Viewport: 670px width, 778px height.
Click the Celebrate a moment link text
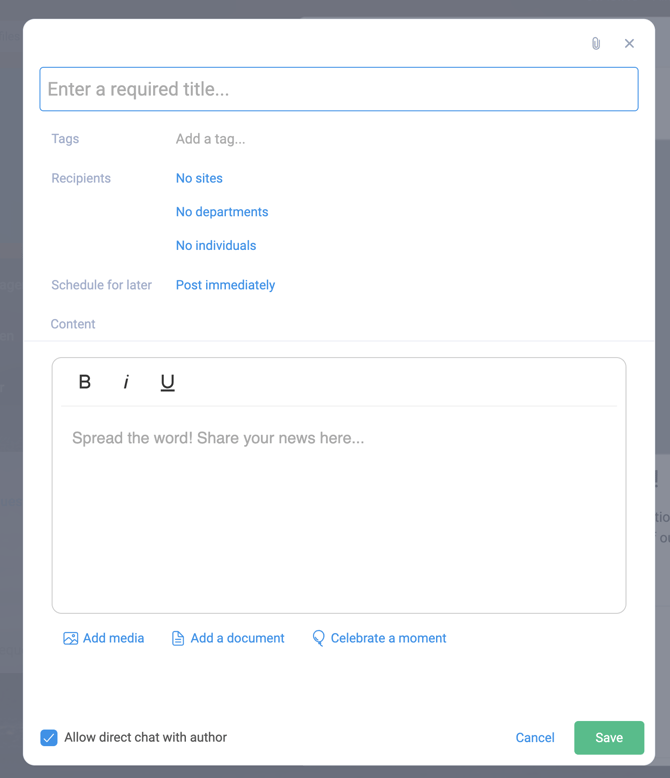coord(389,639)
